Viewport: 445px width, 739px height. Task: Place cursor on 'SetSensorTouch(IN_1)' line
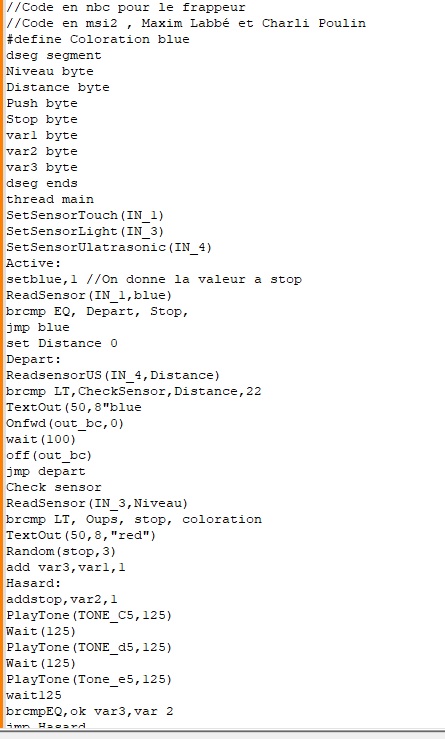click(85, 215)
